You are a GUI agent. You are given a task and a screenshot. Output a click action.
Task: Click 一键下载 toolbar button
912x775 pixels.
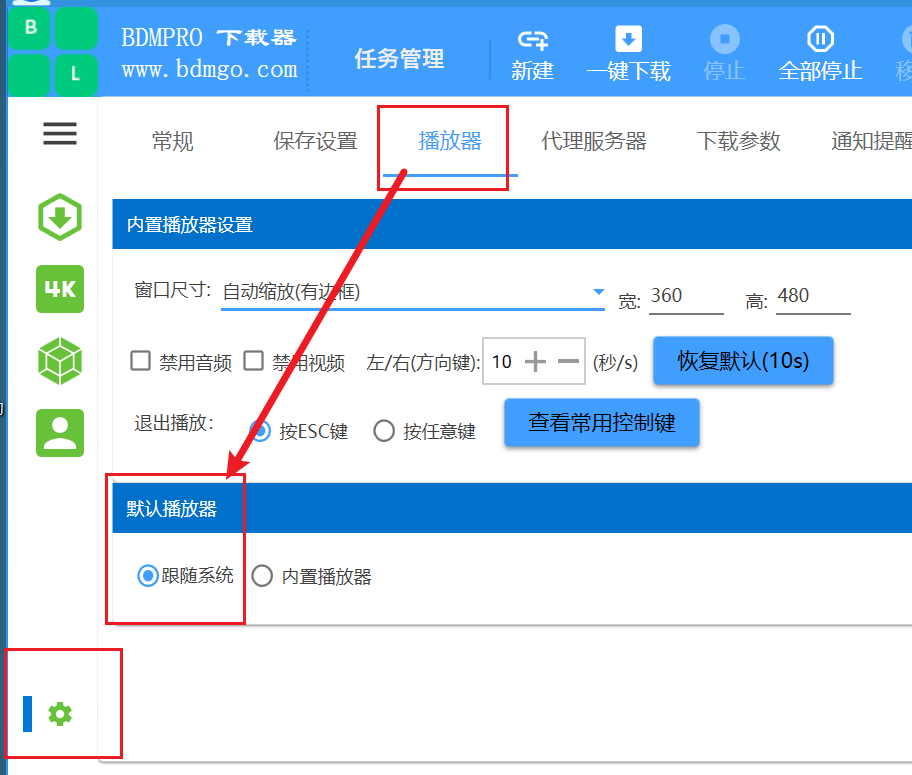tap(629, 55)
